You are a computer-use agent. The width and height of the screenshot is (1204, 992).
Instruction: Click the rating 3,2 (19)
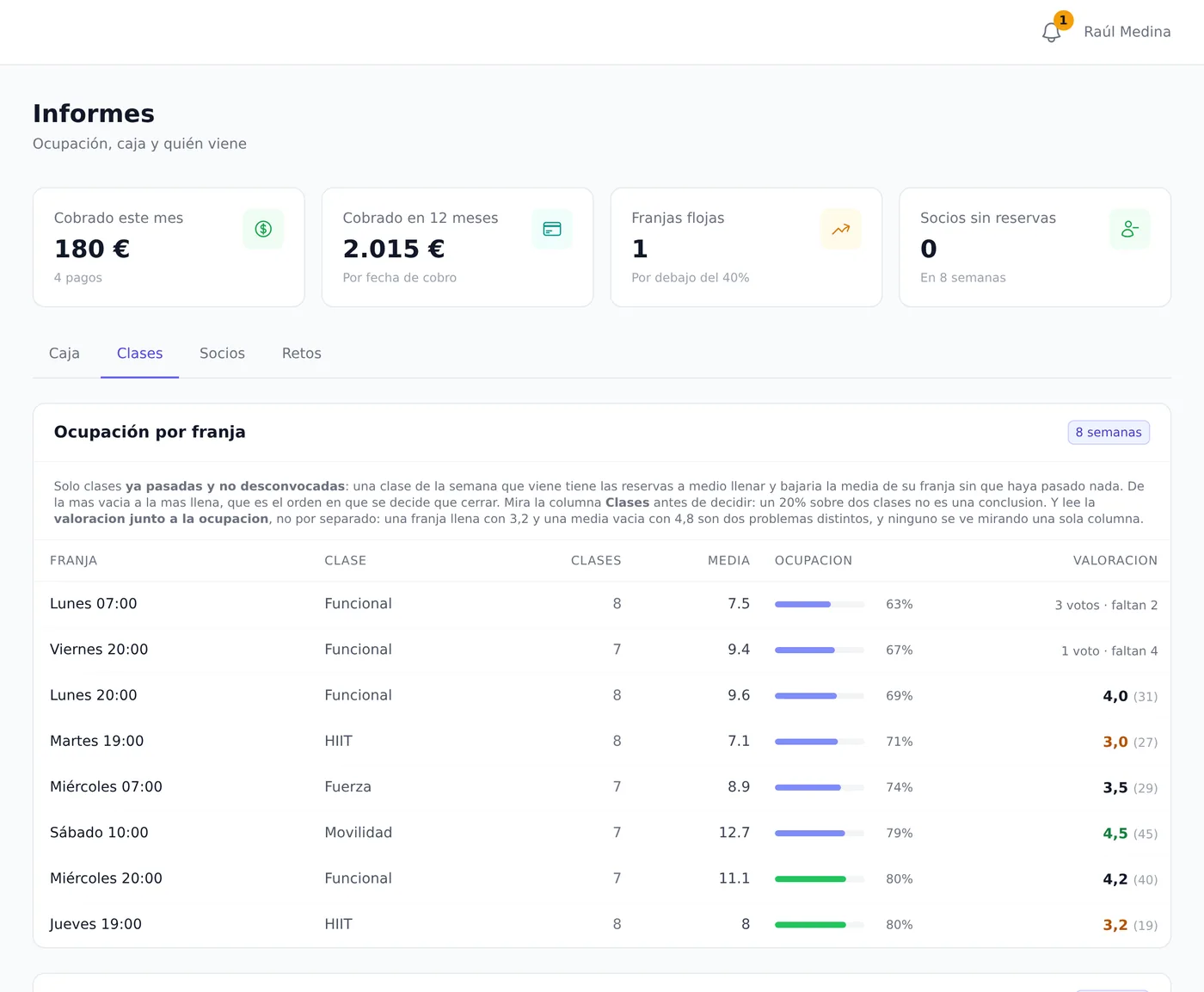click(1130, 925)
